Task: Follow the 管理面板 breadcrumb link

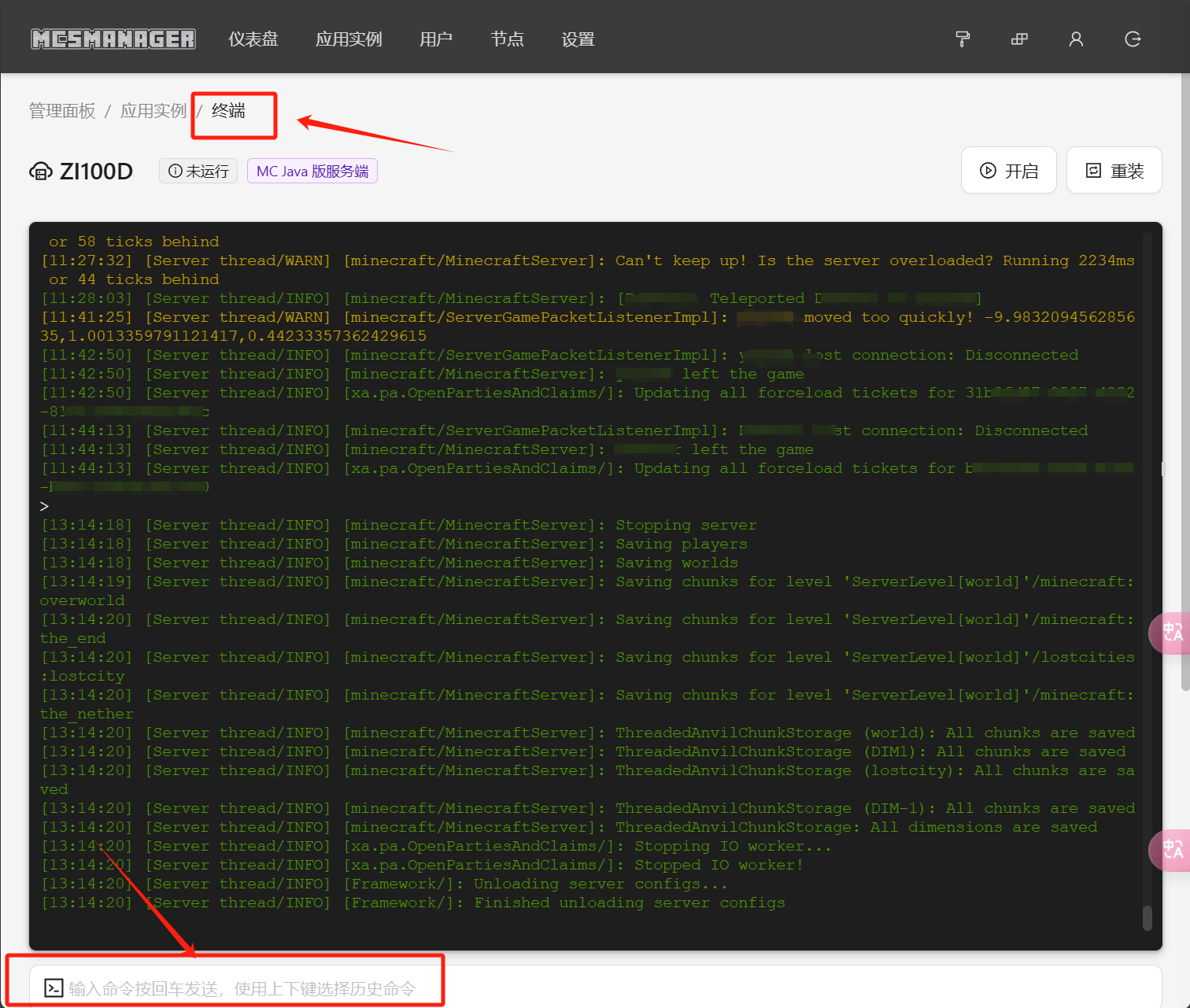Action: tap(62, 111)
